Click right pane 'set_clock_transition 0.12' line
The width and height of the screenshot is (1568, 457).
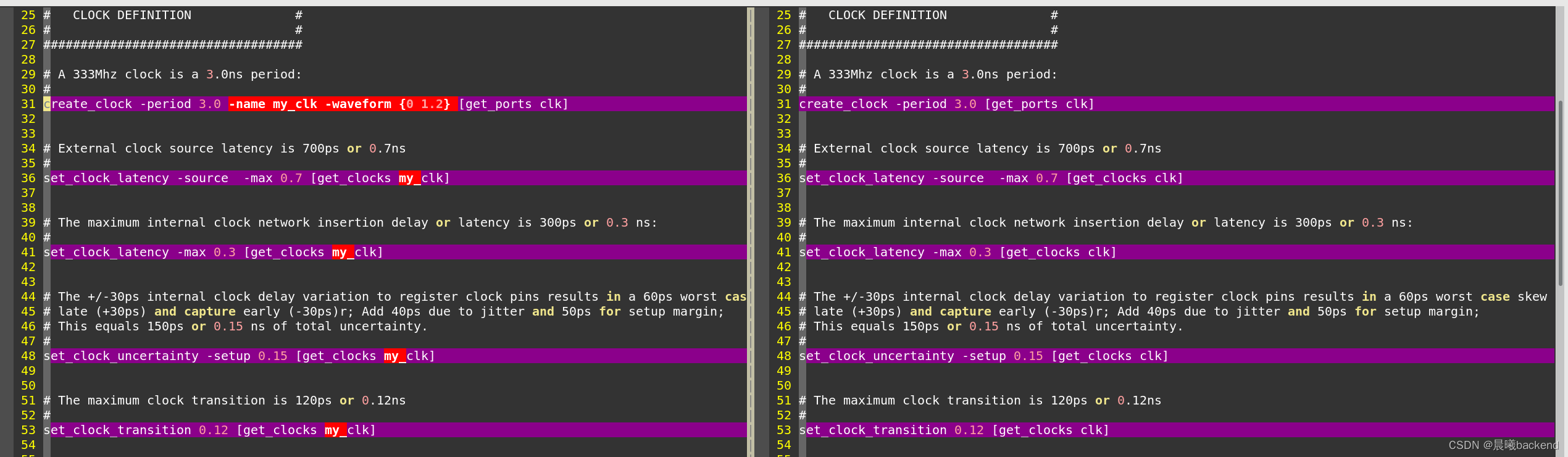[954, 430]
